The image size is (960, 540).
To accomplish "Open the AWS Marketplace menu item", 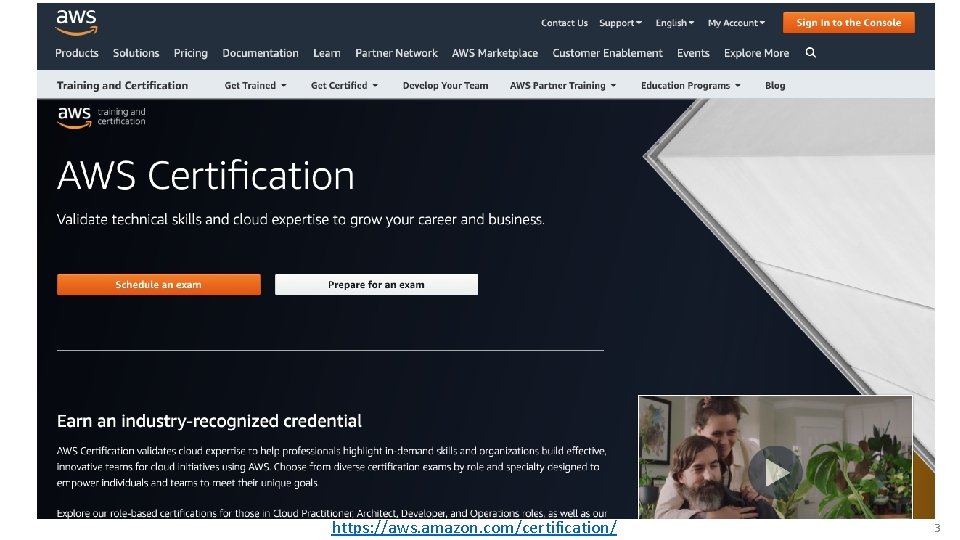I will click(495, 53).
